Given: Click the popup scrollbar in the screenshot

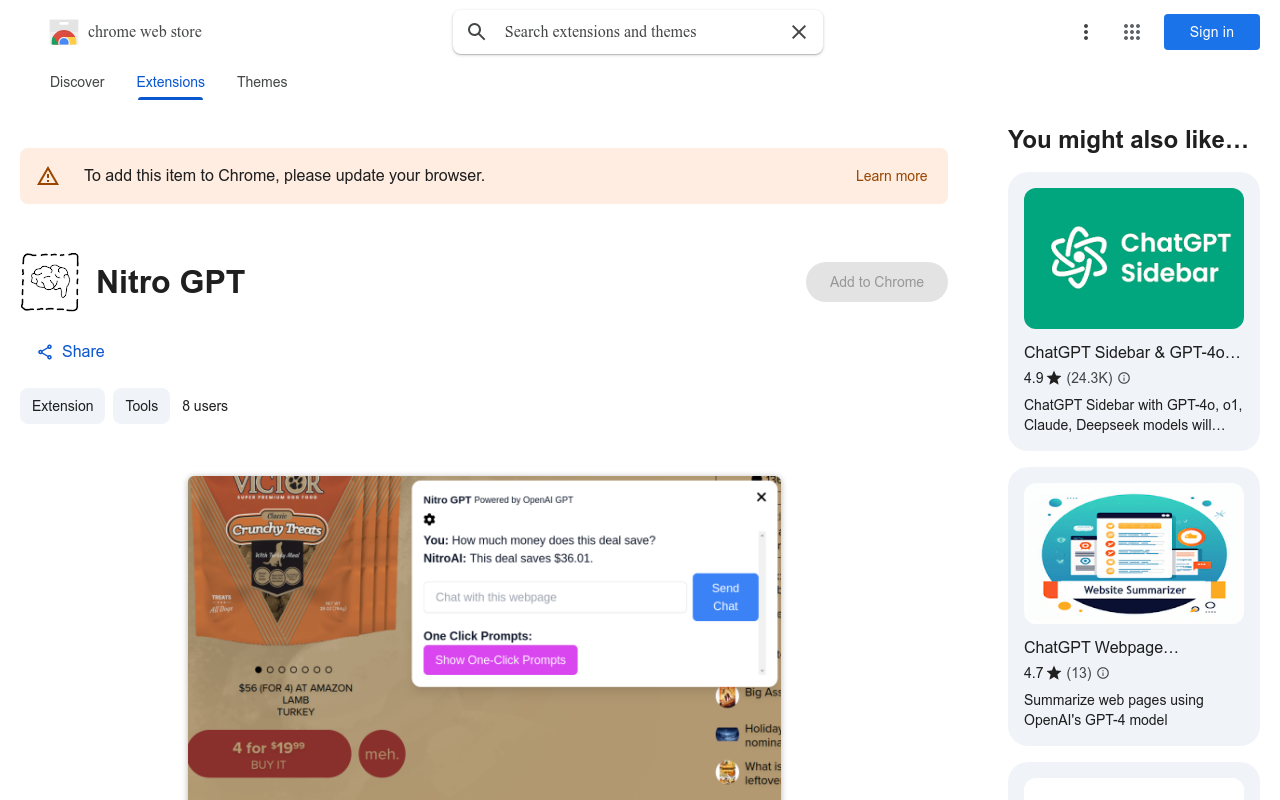Looking at the screenshot, I should tap(761, 603).
